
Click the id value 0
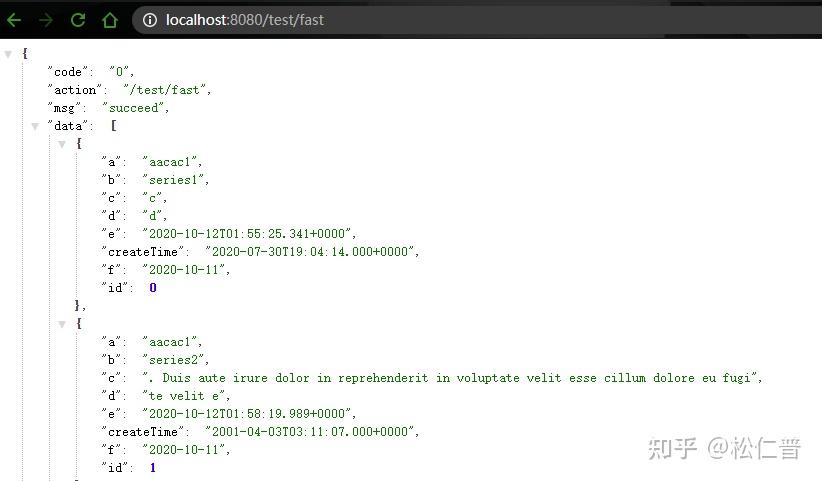[153, 288]
